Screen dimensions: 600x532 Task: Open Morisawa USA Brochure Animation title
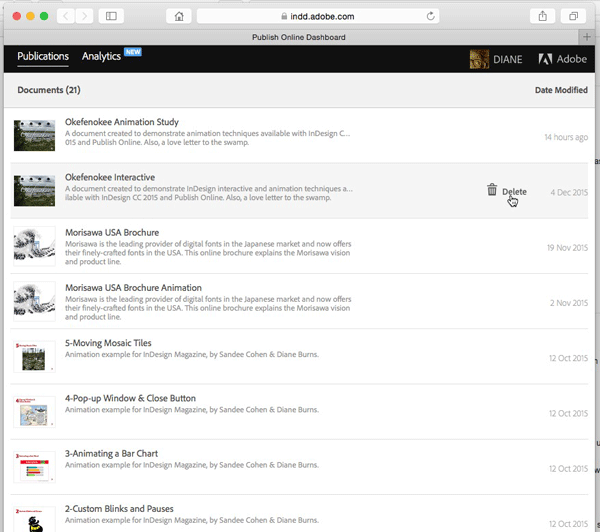(x=133, y=287)
